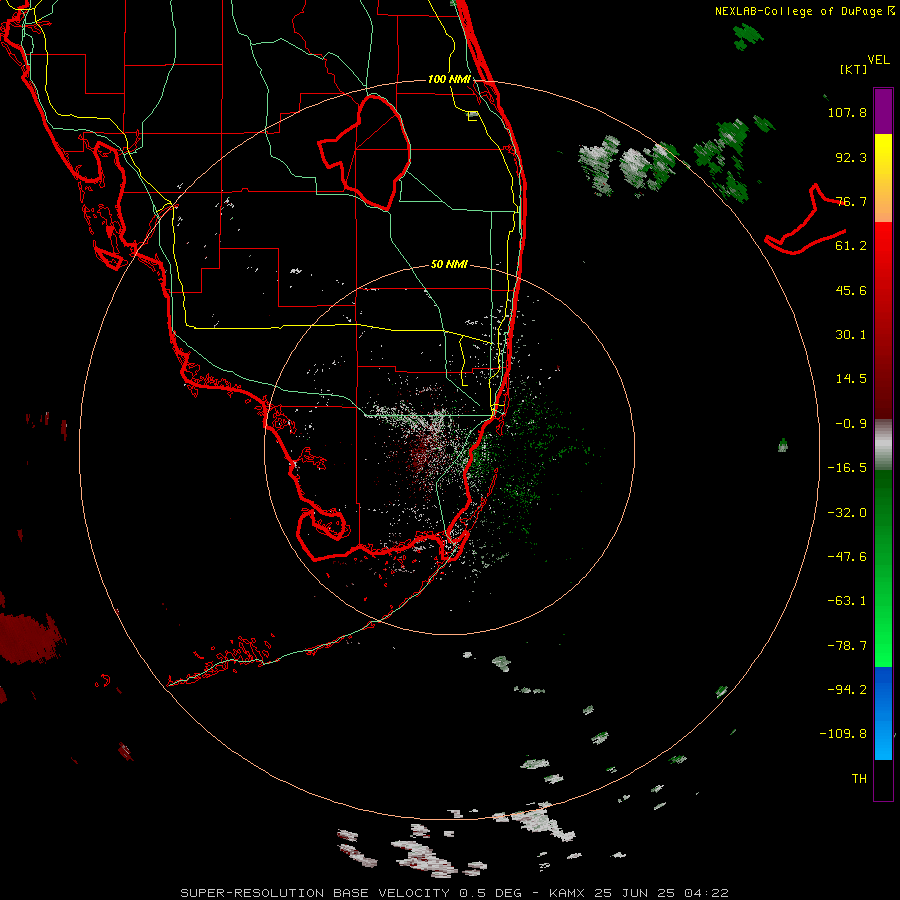Click the NEXLAB-College of DuPage title text
This screenshot has height=900, width=900.
(x=800, y=11)
